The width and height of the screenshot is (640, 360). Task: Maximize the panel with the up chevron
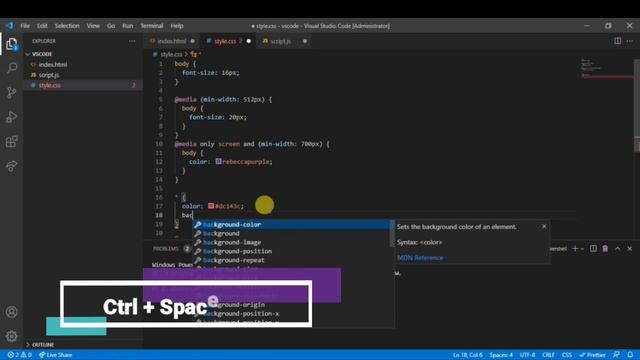pyautogui.click(x=618, y=248)
